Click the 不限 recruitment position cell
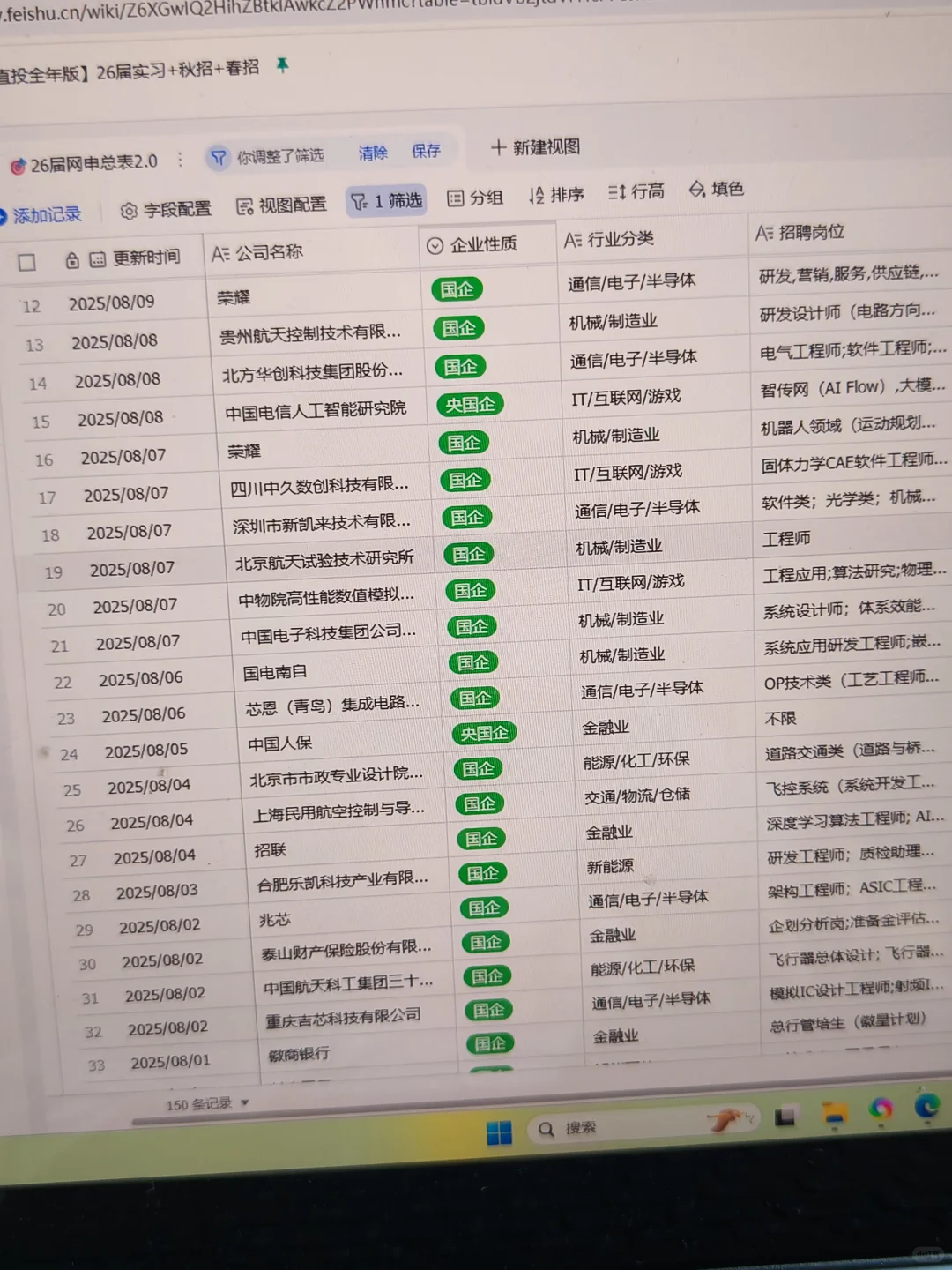 coord(780,719)
